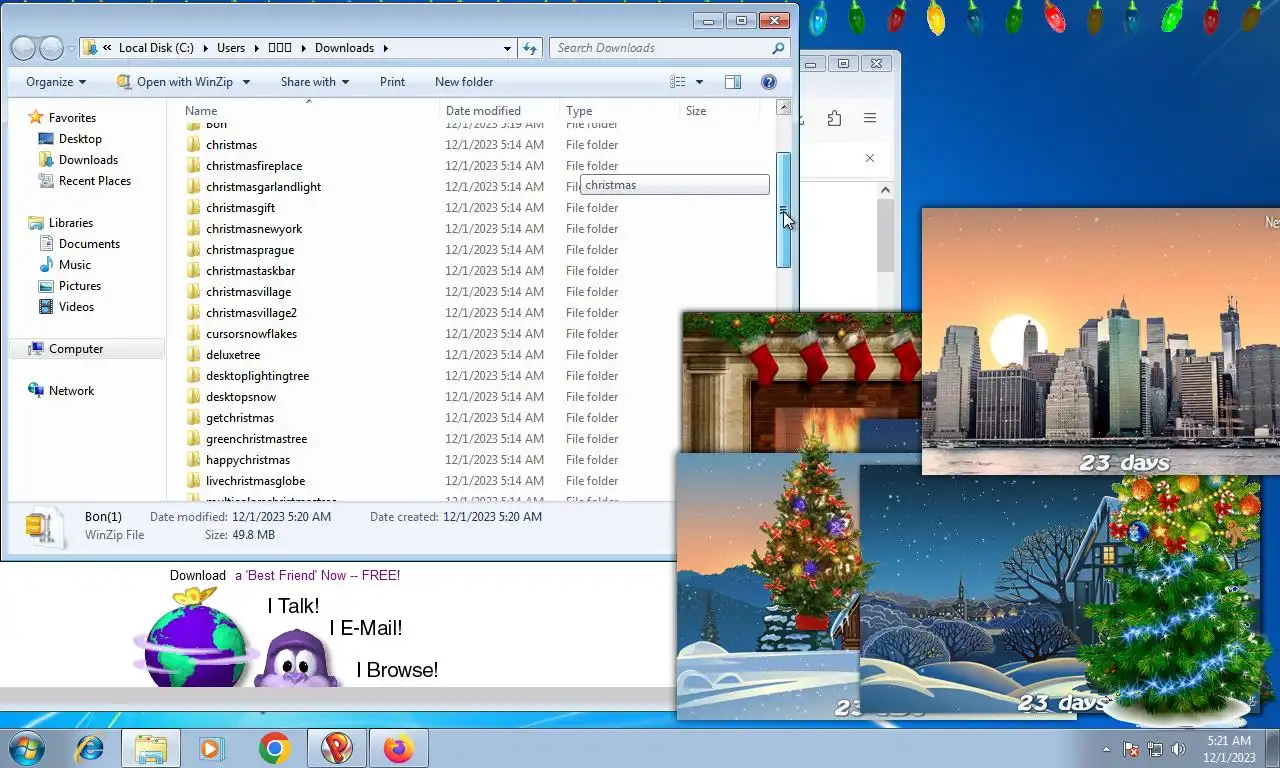Open the browser hamburger menu
1280x768 pixels.
[870, 118]
